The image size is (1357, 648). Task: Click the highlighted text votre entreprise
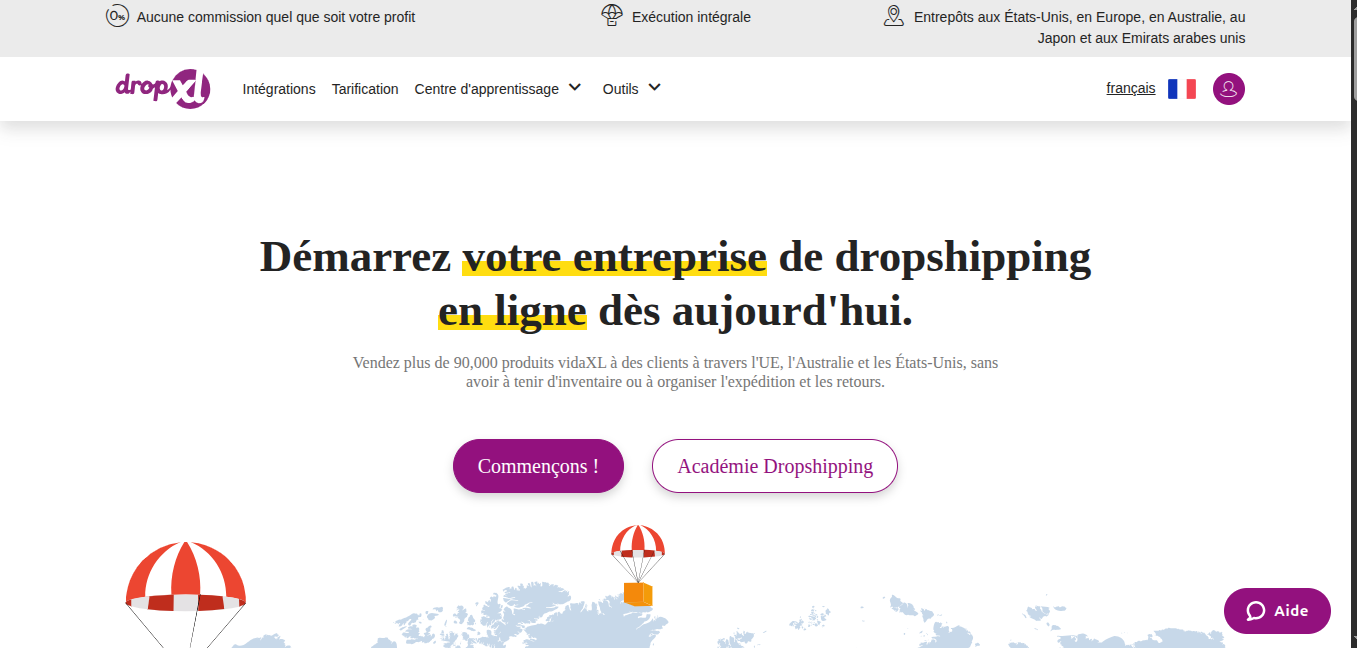click(x=613, y=257)
